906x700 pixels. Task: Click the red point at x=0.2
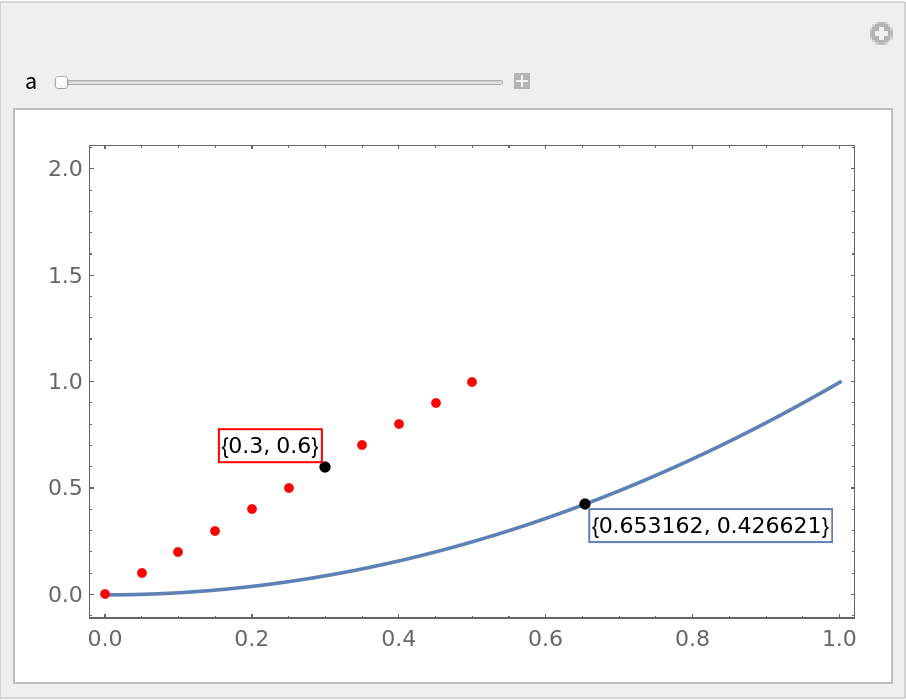(x=252, y=509)
